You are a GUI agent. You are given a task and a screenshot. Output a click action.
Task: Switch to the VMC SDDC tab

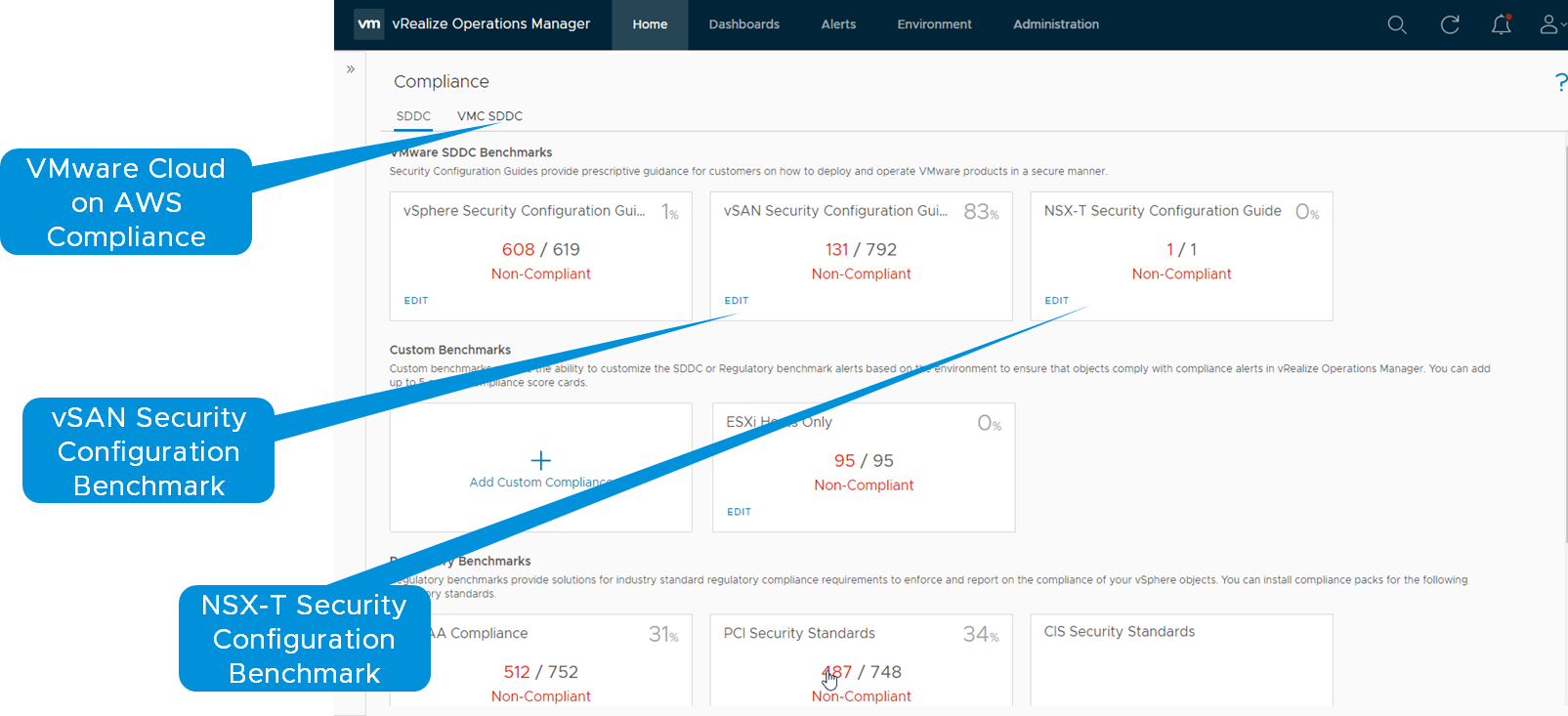click(489, 116)
